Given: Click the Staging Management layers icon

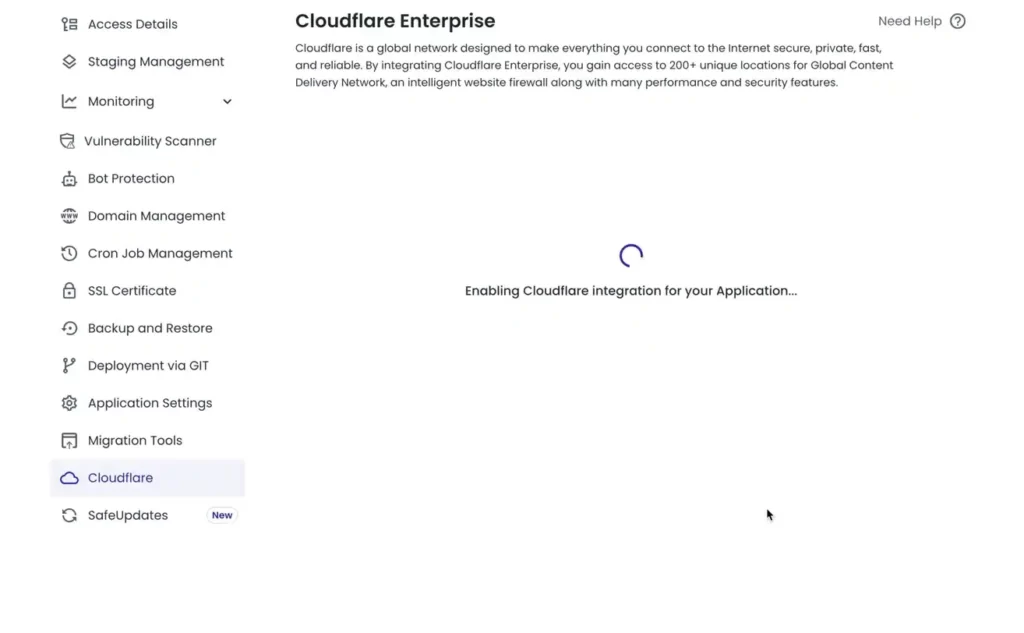Looking at the screenshot, I should [69, 62].
